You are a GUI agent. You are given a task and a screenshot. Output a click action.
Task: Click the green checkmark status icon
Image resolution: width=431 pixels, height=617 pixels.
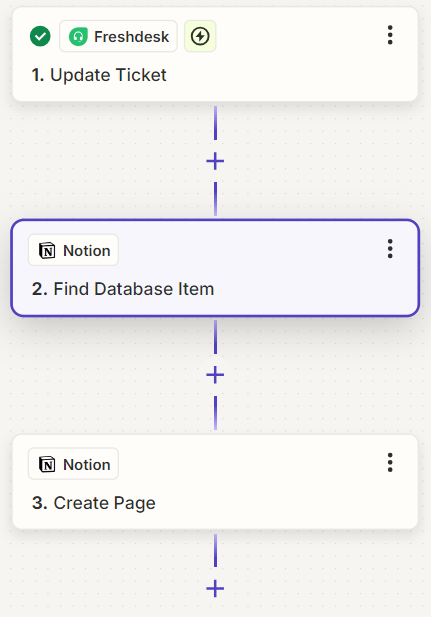point(40,36)
